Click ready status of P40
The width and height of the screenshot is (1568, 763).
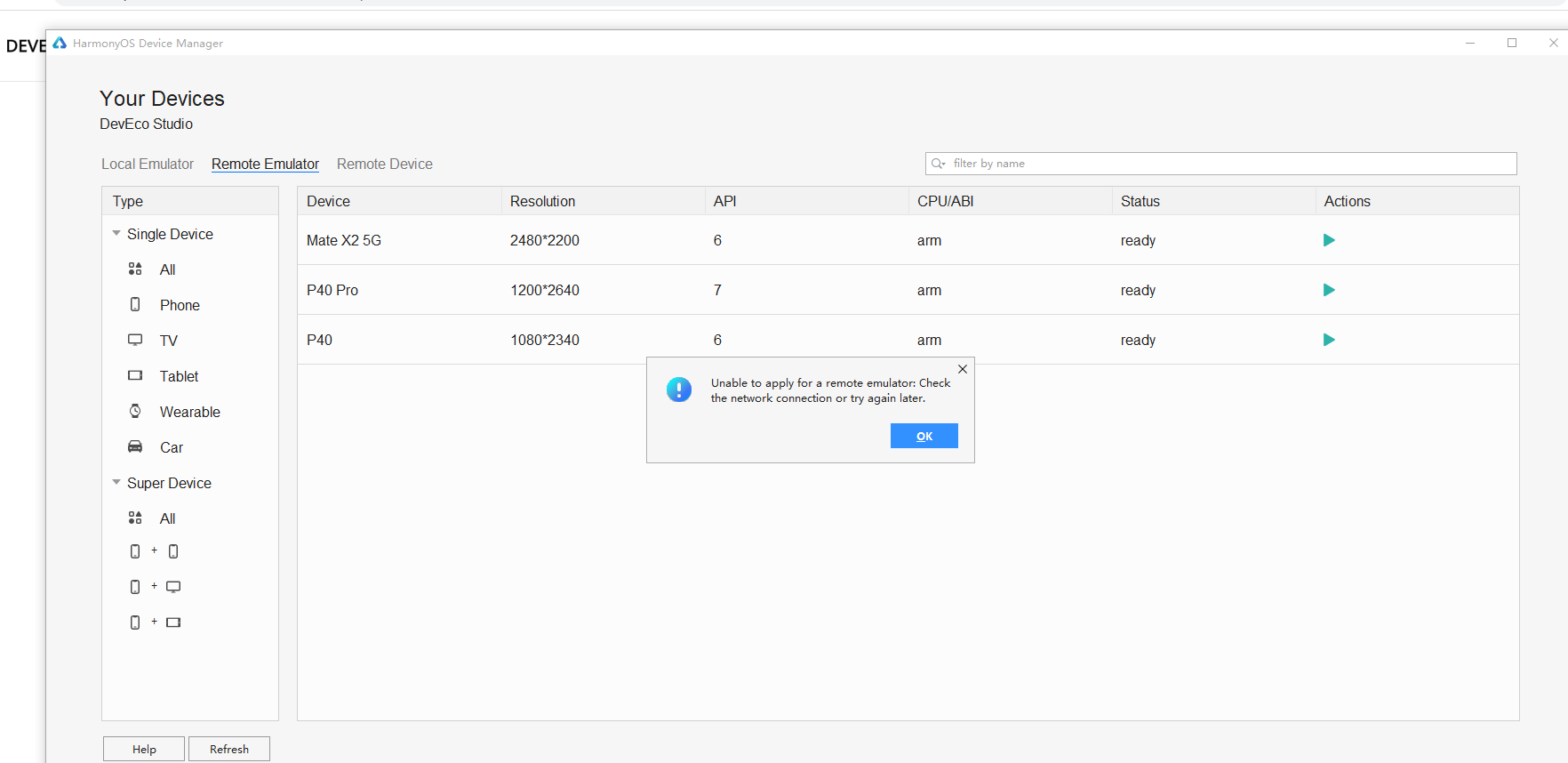click(1138, 340)
